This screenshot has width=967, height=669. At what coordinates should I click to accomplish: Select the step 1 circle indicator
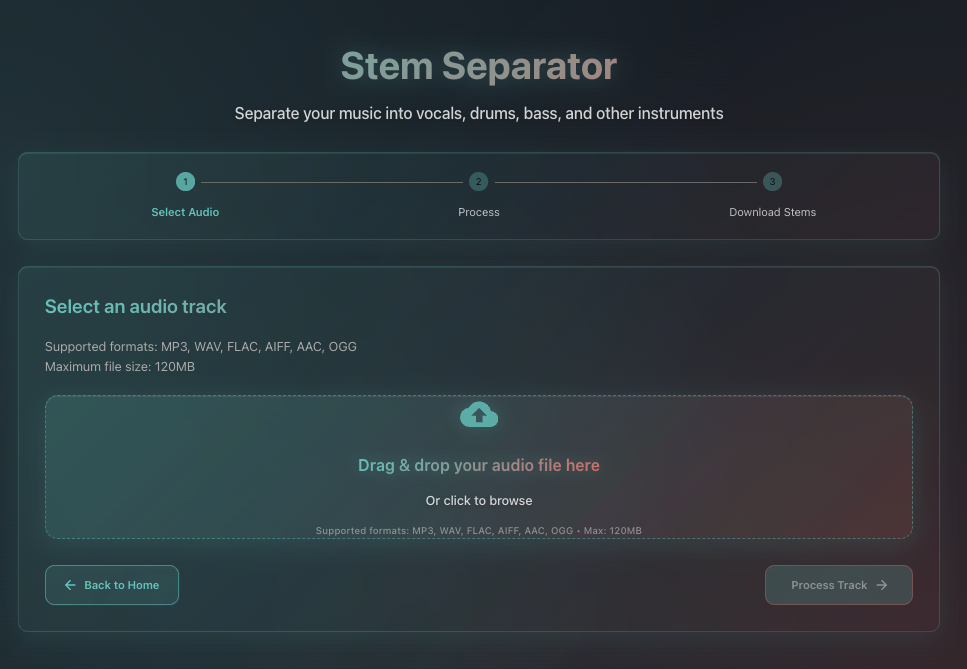[x=185, y=181]
